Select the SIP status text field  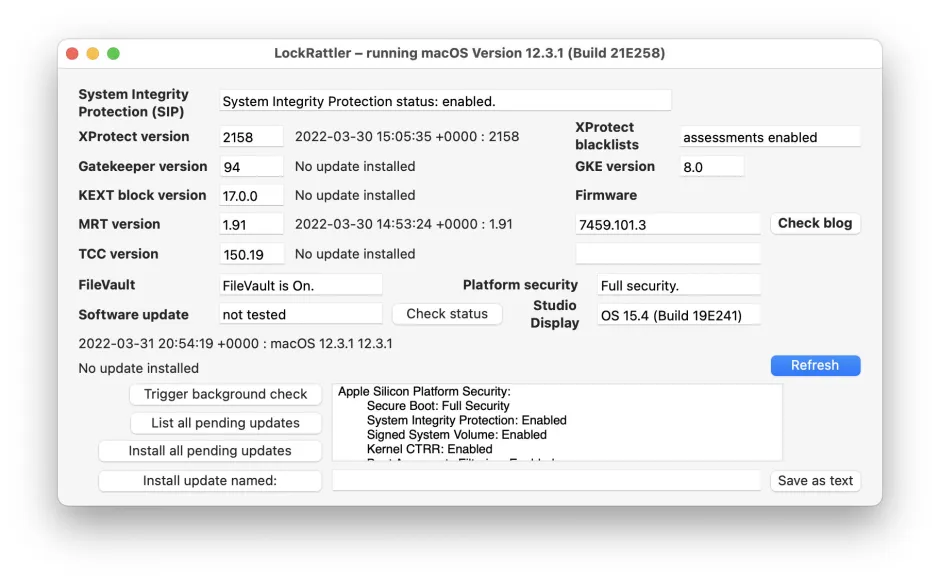(445, 101)
